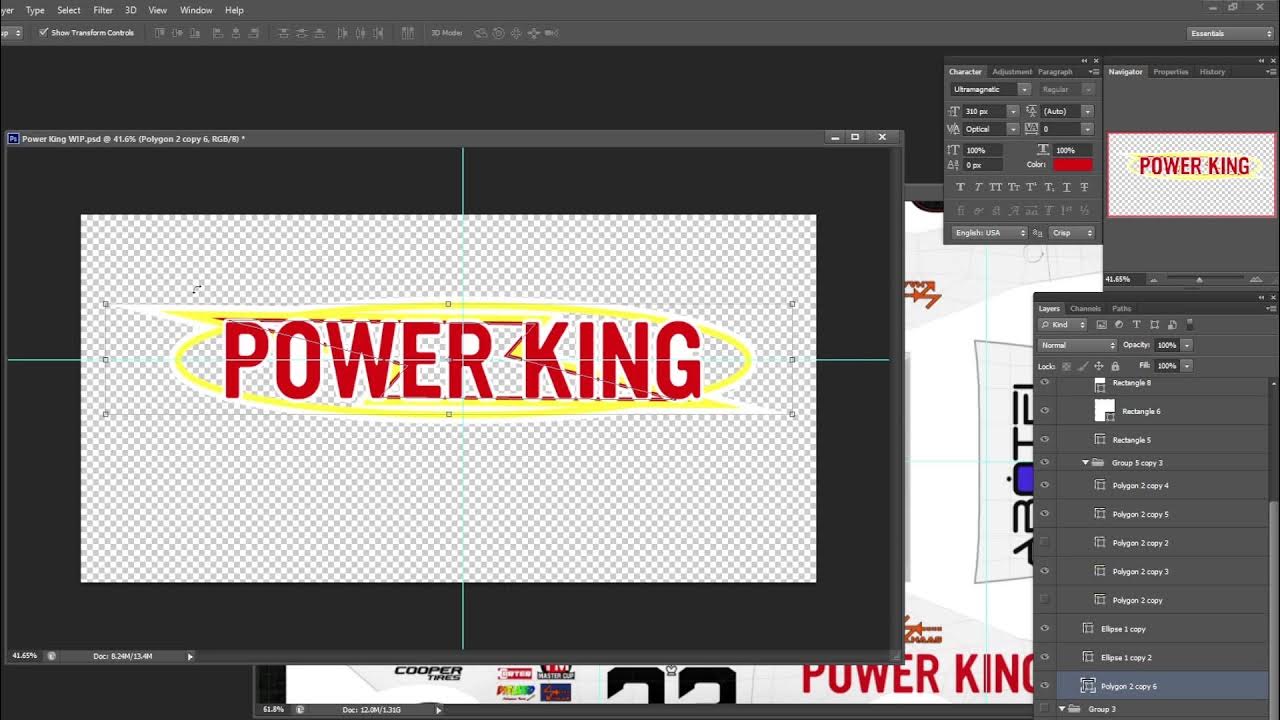
Task: Click the Navigator zoom slider
Action: point(1199,280)
